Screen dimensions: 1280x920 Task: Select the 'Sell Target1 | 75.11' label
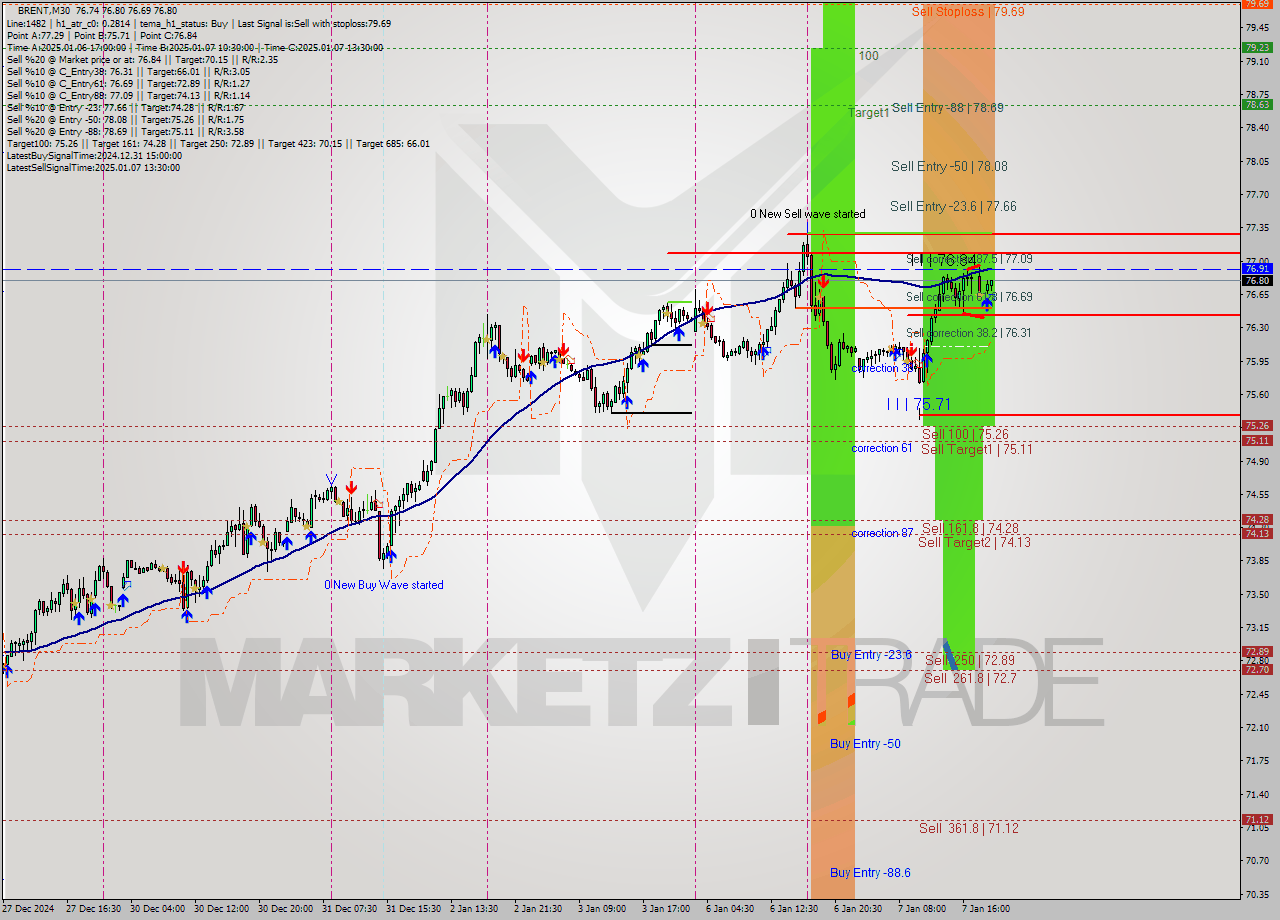976,449
